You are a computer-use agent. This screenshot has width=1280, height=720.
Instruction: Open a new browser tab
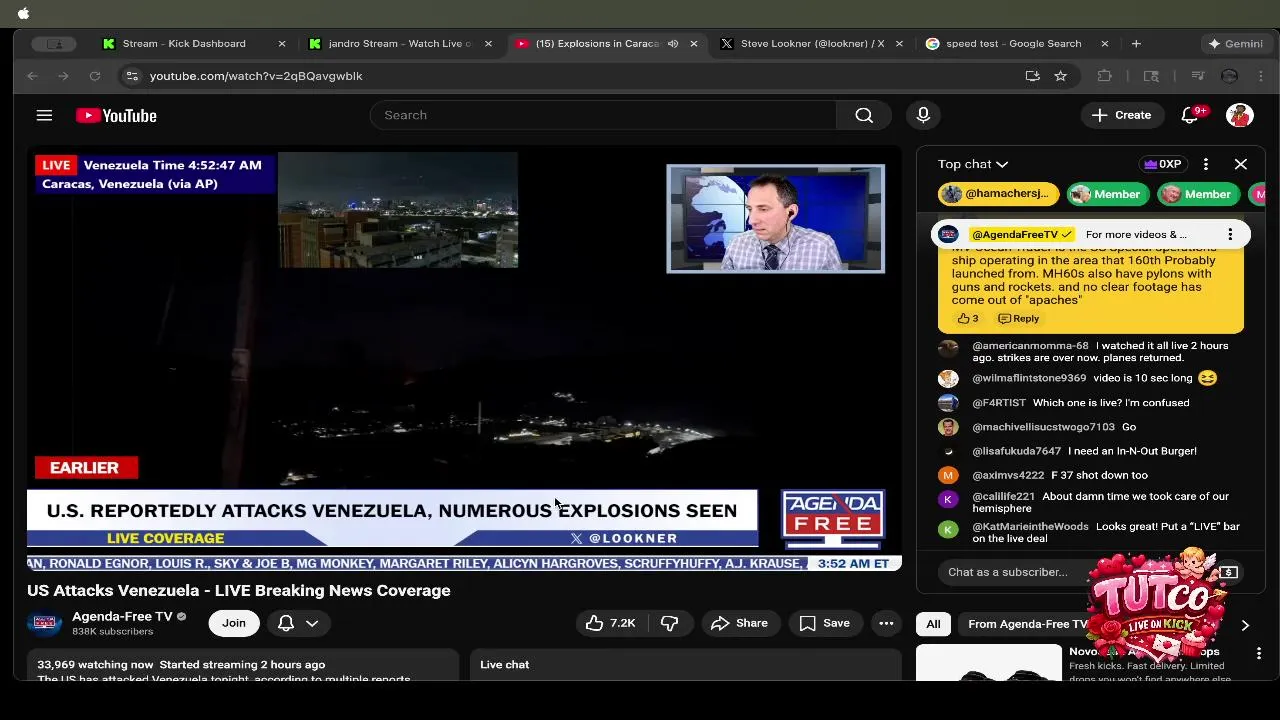[x=1136, y=44]
